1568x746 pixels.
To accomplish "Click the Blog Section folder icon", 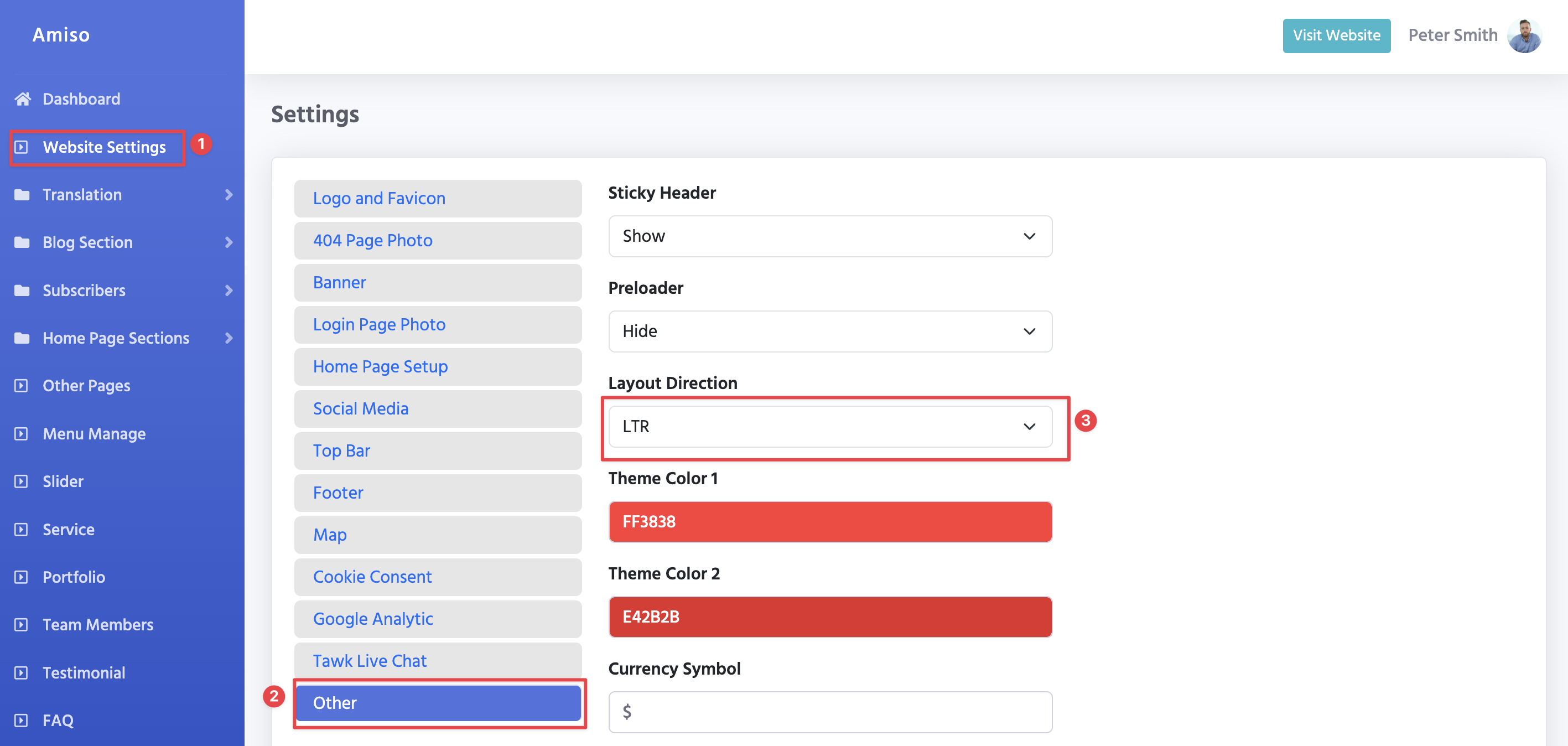I will tap(22, 242).
